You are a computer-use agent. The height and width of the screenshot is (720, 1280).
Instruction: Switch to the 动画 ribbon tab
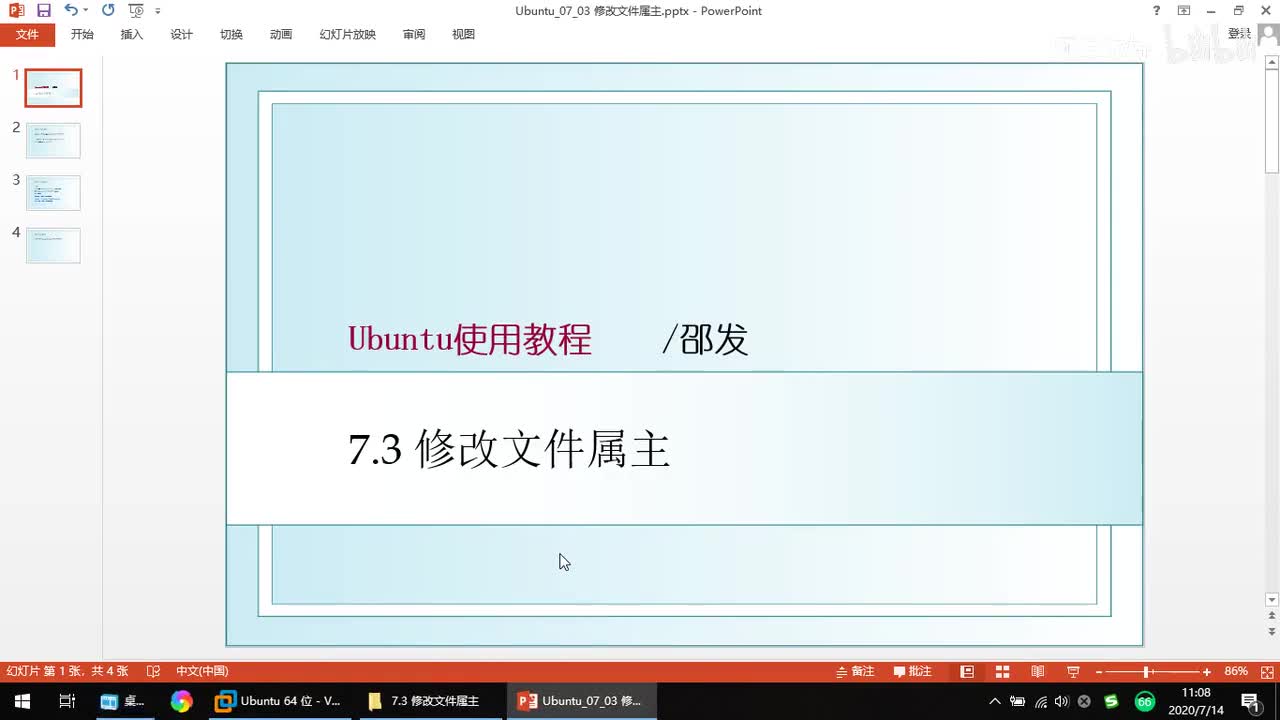pyautogui.click(x=281, y=34)
